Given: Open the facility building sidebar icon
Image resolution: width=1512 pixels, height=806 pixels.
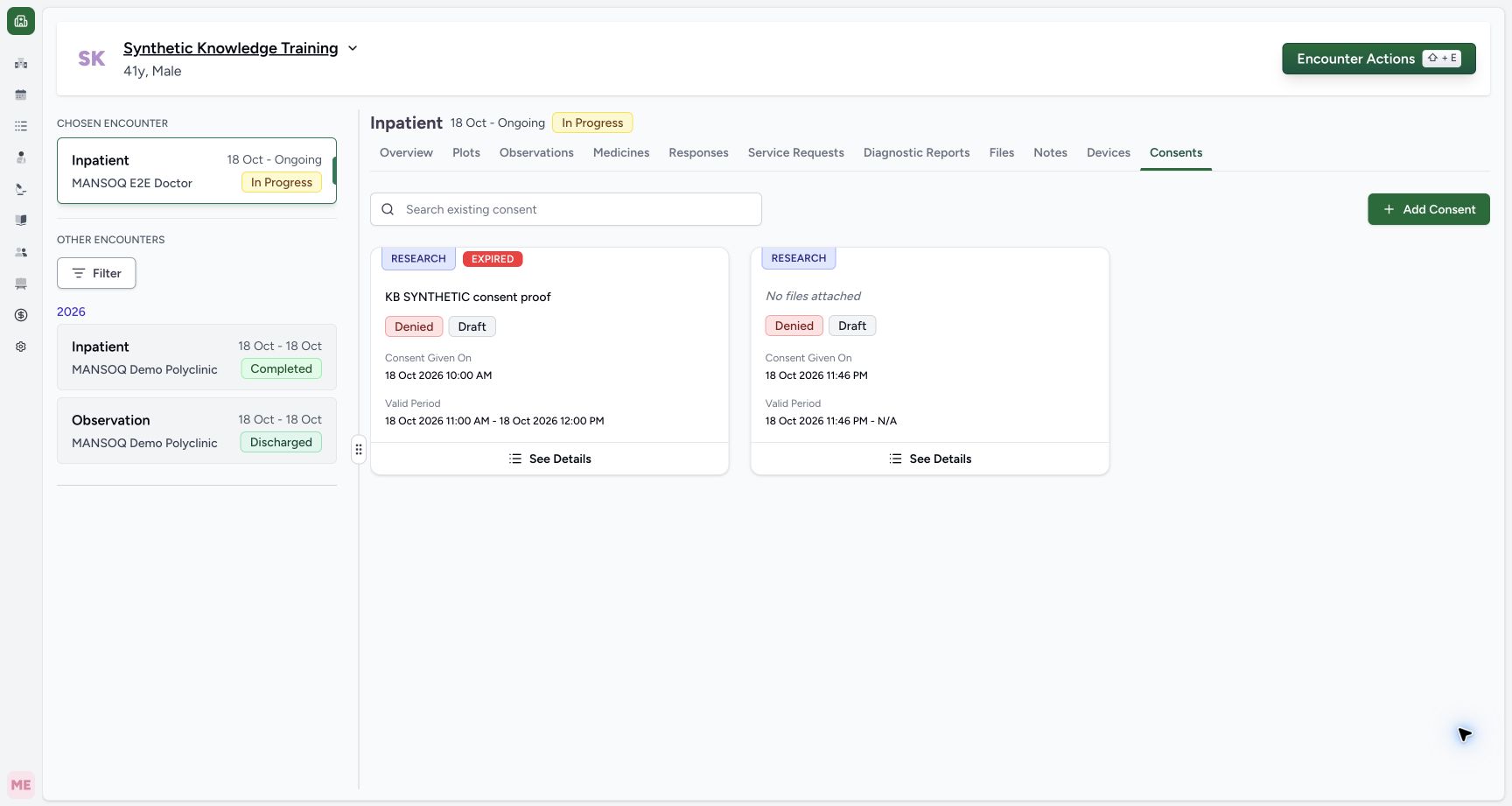Looking at the screenshot, I should [x=21, y=63].
